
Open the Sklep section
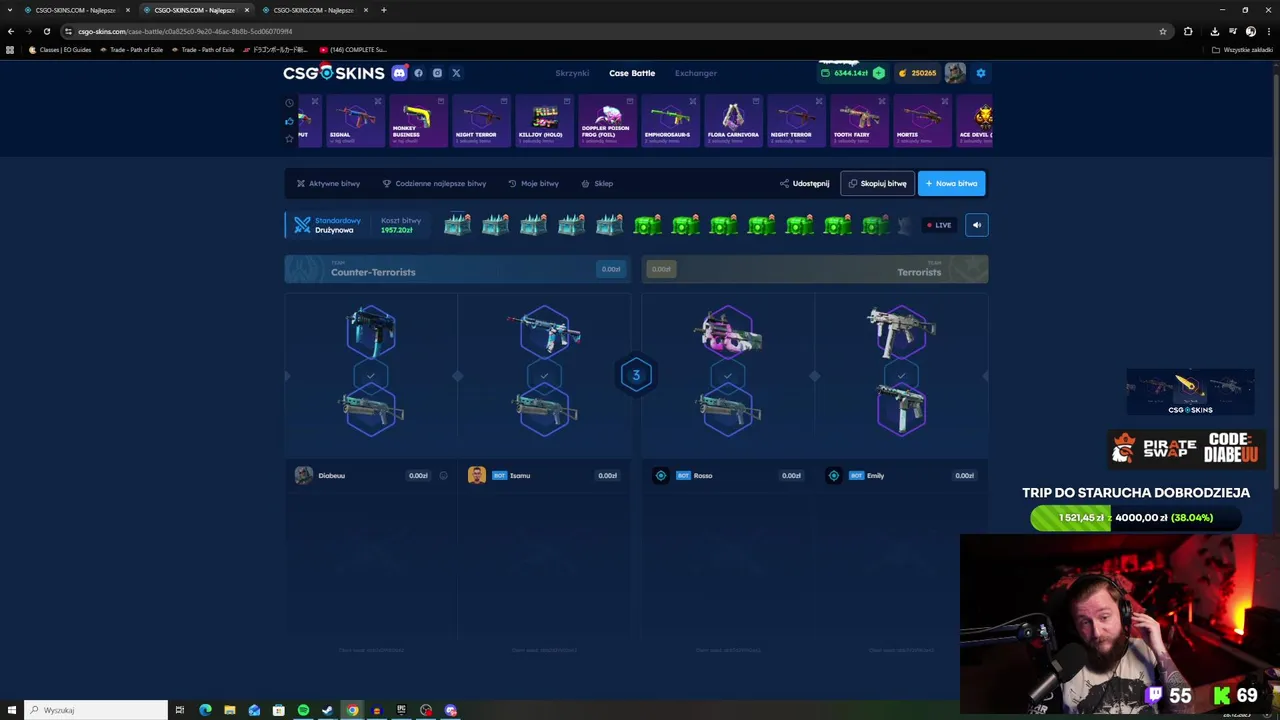(x=597, y=184)
